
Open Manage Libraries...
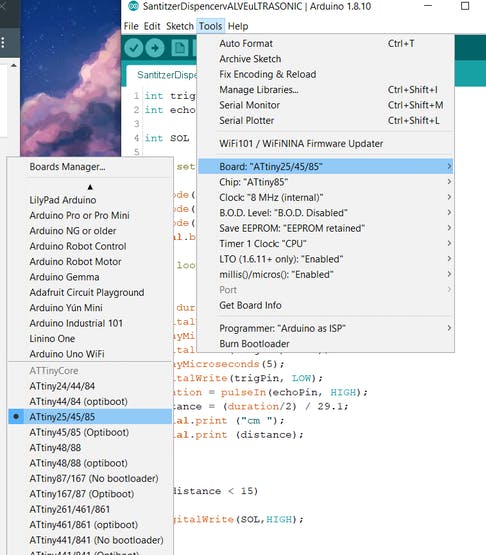(325, 90)
